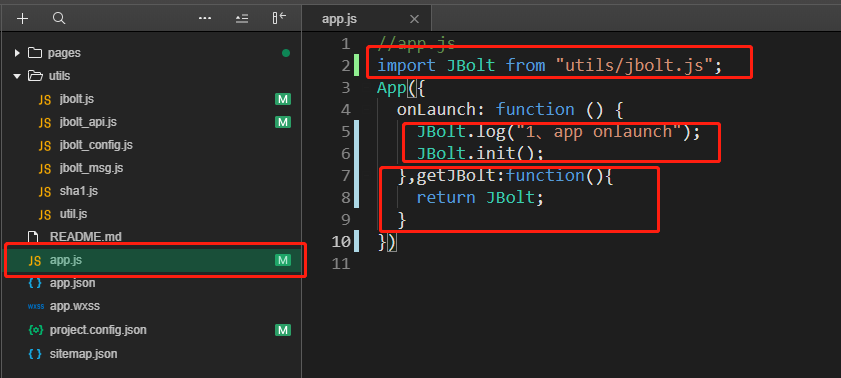The height and width of the screenshot is (378, 841).
Task: Open README.md file
Action: pos(86,236)
